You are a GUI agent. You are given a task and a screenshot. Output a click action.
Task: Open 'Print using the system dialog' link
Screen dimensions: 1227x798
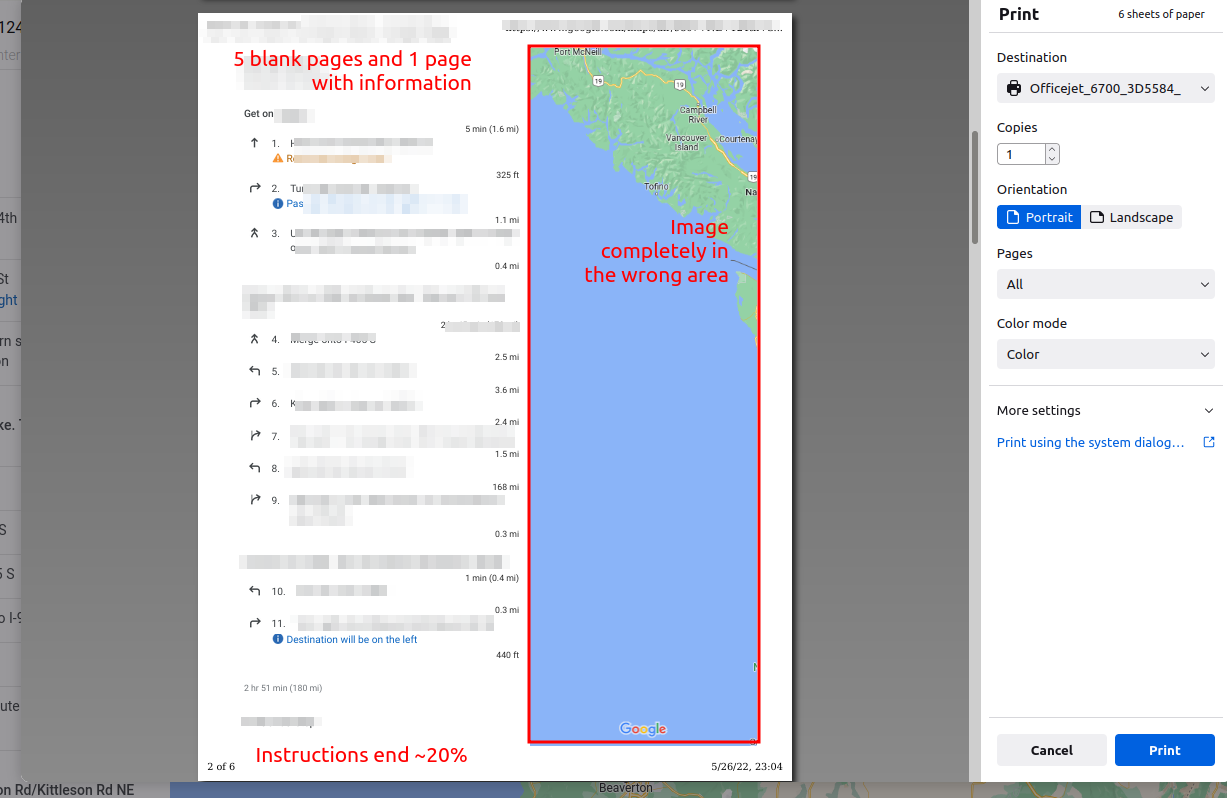pyautogui.click(x=1090, y=441)
